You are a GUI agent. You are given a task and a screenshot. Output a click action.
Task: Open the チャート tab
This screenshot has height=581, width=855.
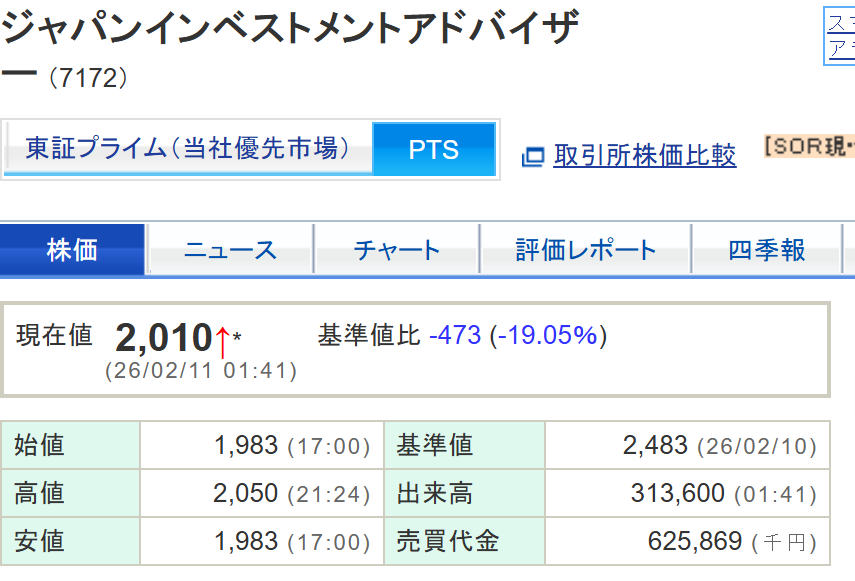397,250
